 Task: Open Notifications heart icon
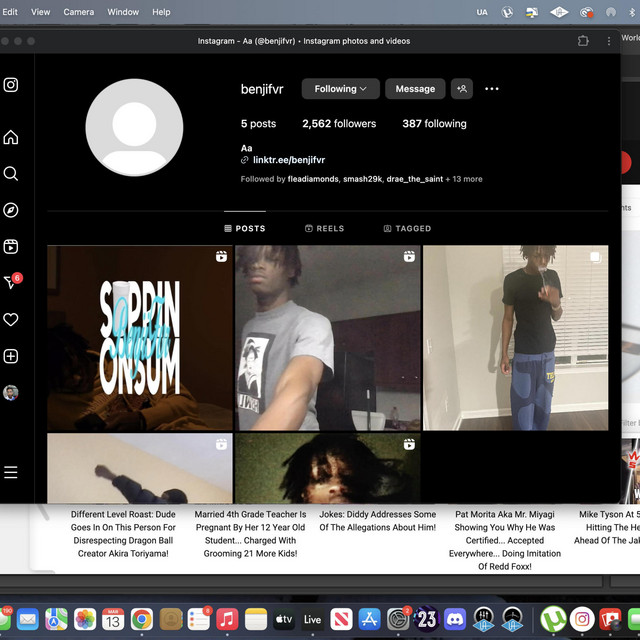point(11,320)
